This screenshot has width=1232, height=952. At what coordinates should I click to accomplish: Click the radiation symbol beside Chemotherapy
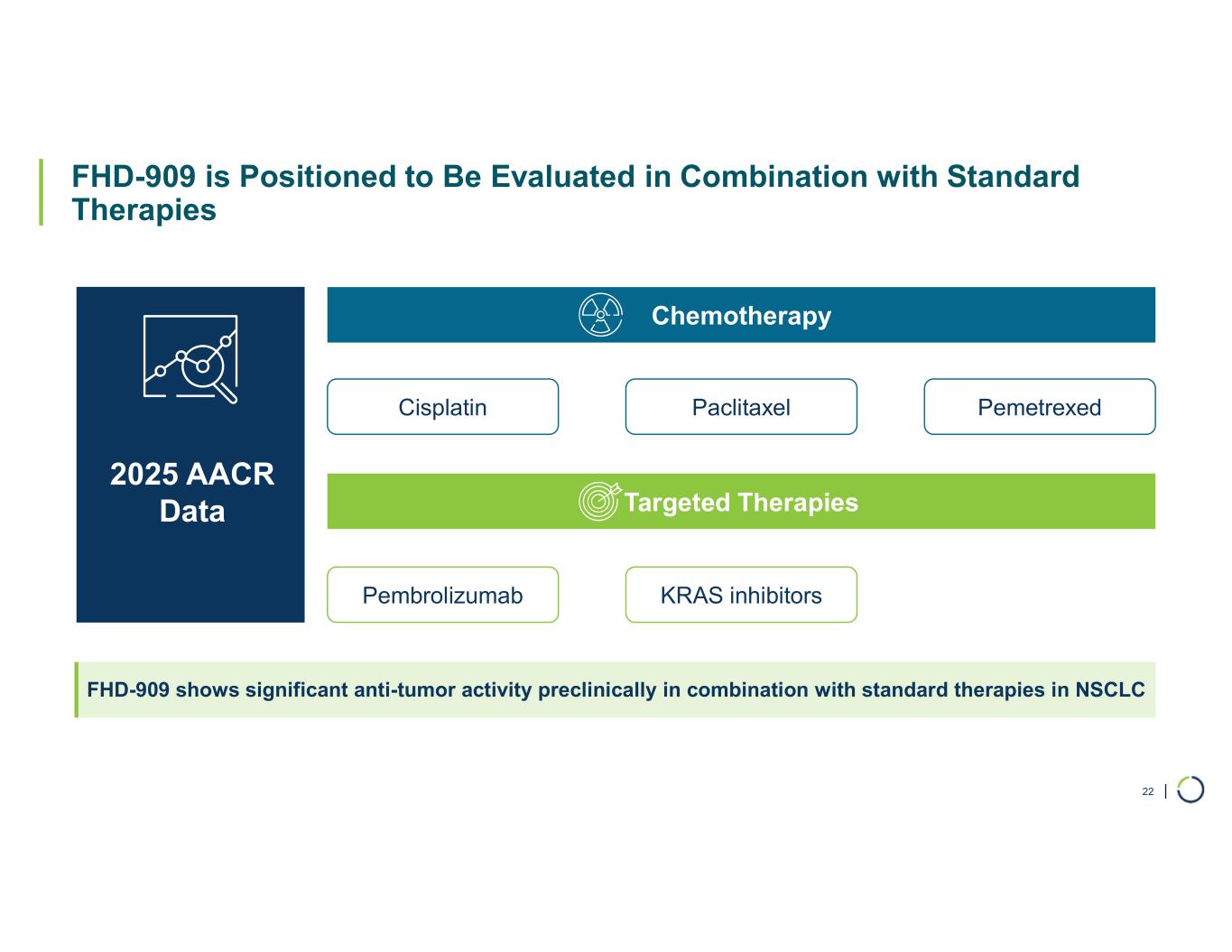600,315
